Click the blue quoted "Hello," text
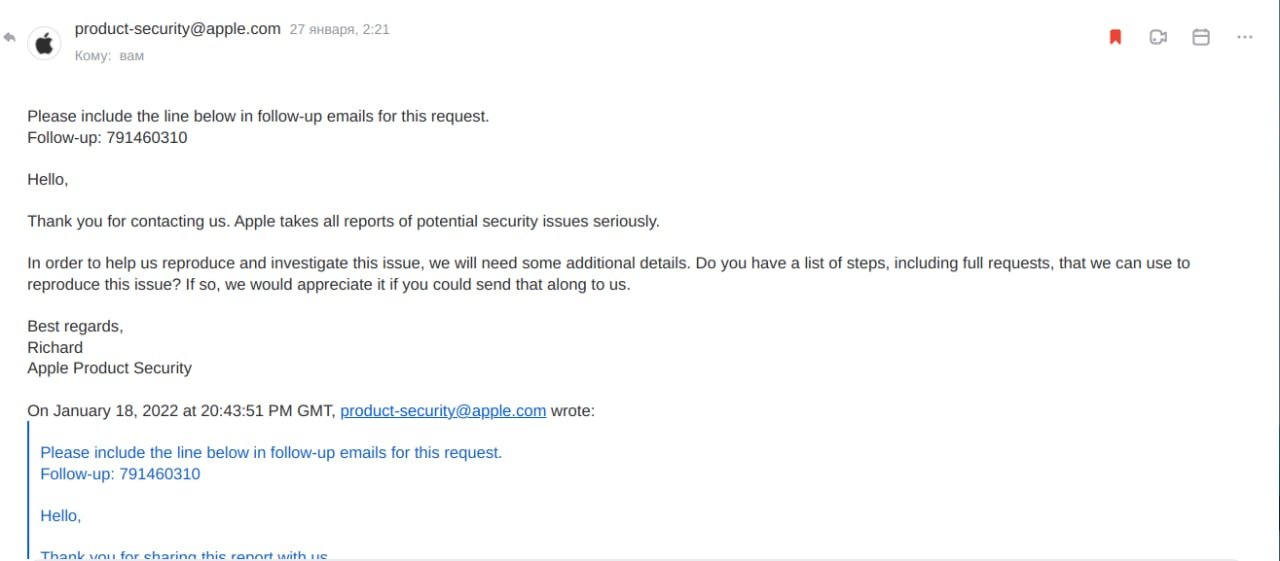 pos(61,516)
